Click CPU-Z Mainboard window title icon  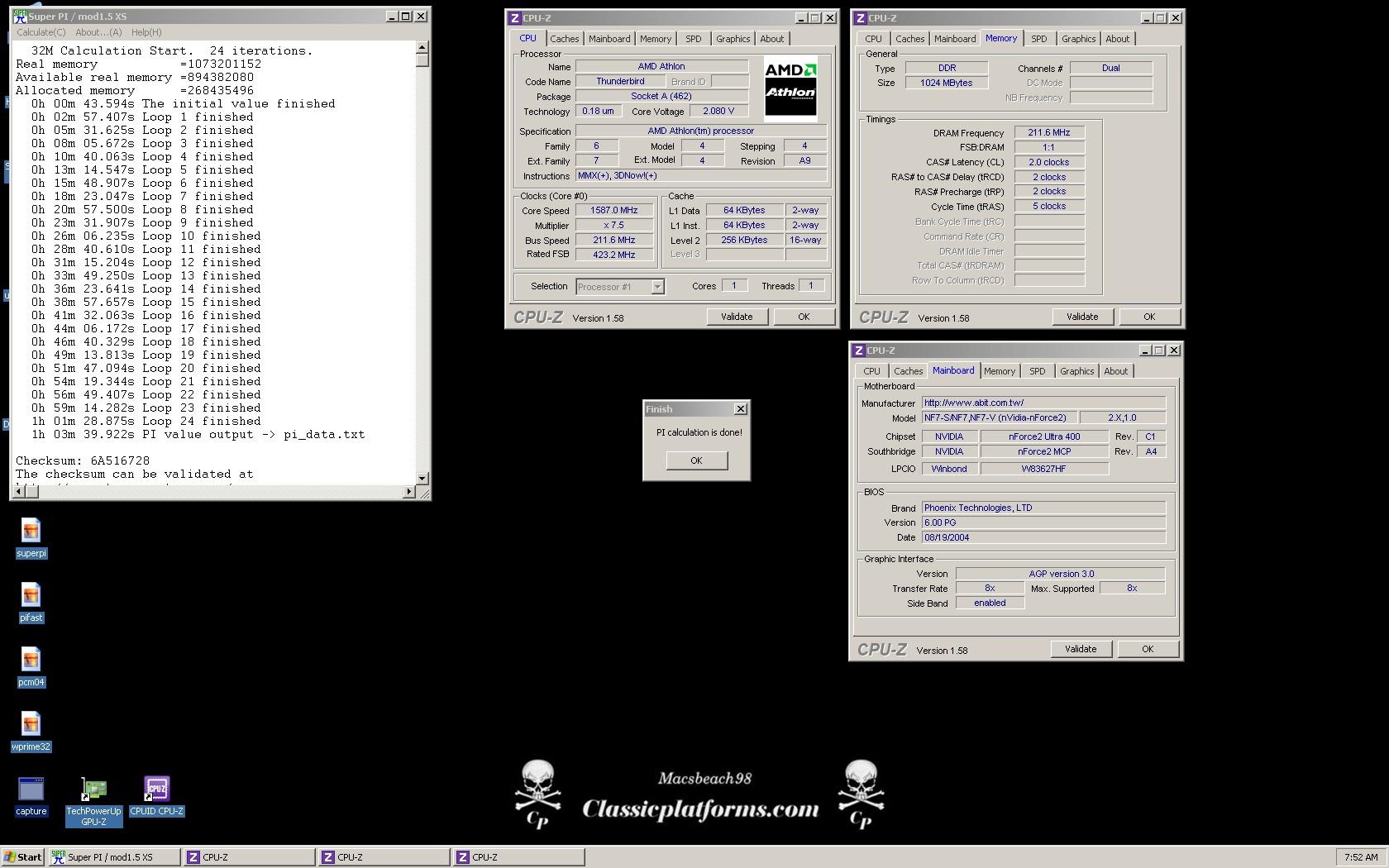click(x=858, y=350)
